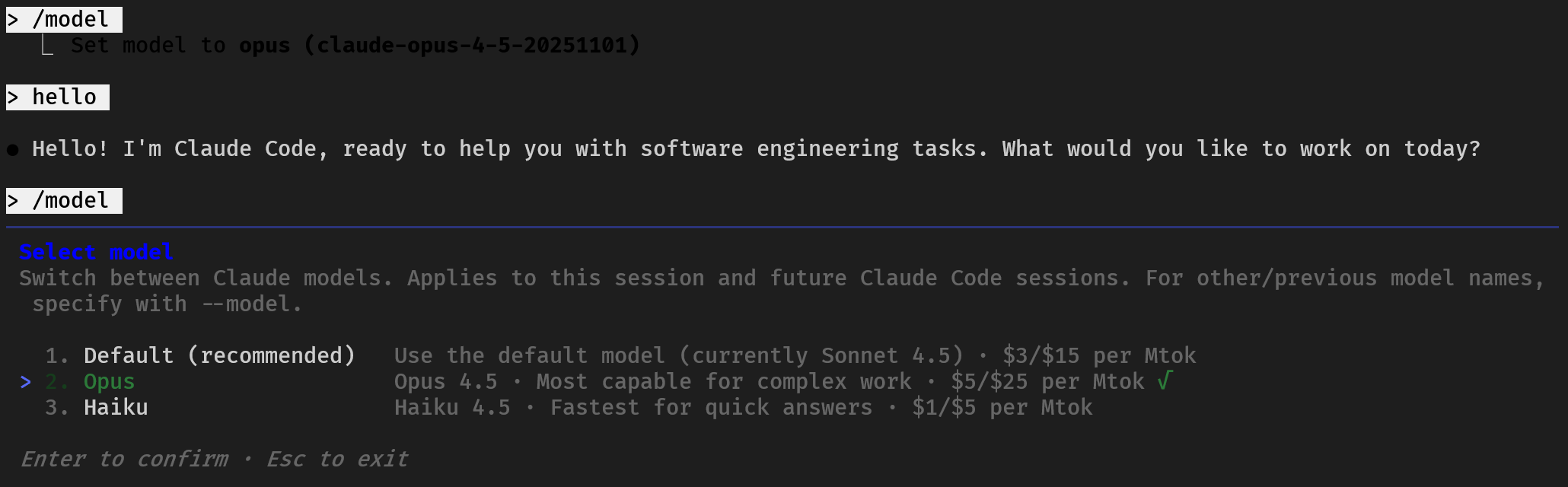
Task: Click the Opus 4.5 most capable description
Action: [x=769, y=381]
